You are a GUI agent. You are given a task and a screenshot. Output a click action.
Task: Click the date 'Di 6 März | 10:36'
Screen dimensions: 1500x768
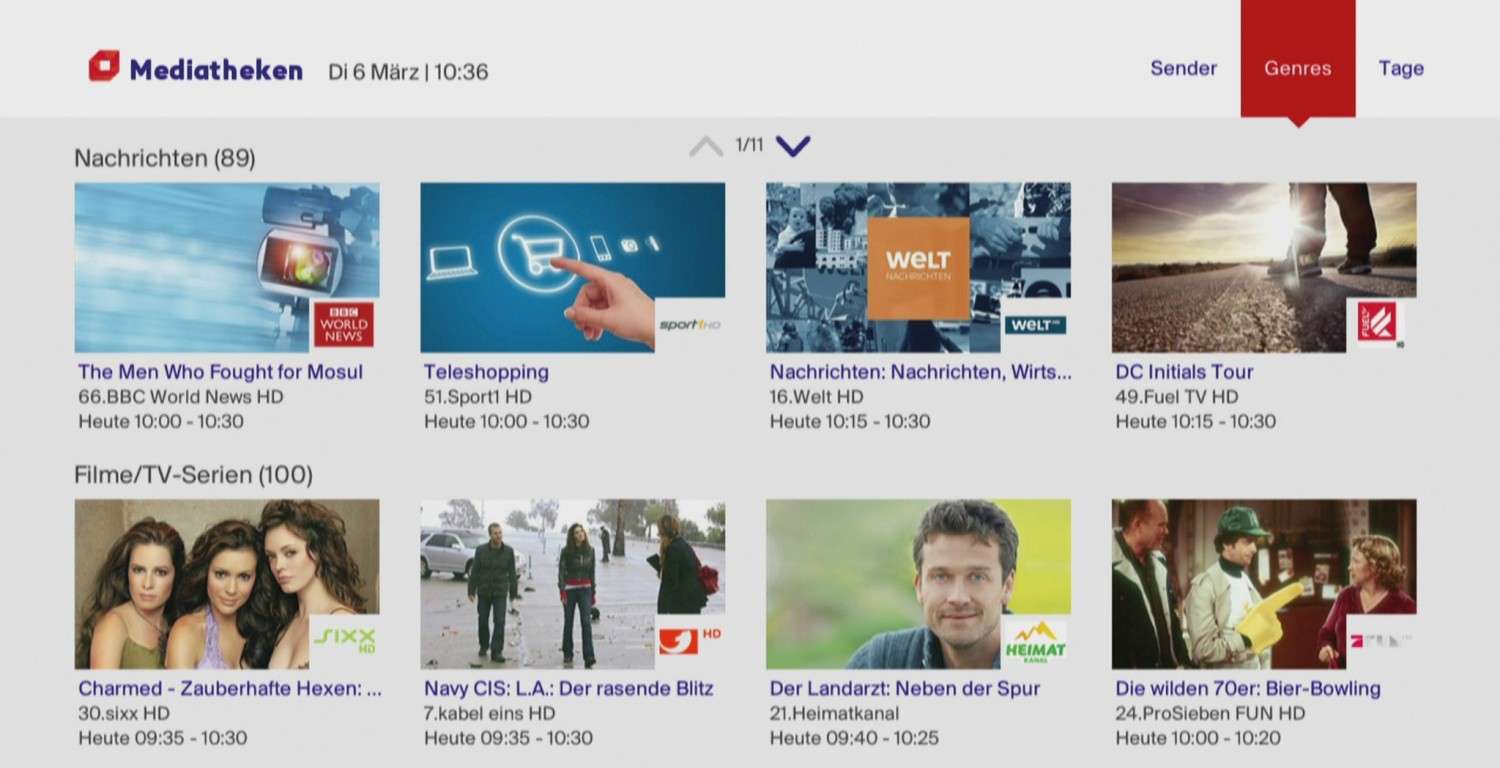408,72
